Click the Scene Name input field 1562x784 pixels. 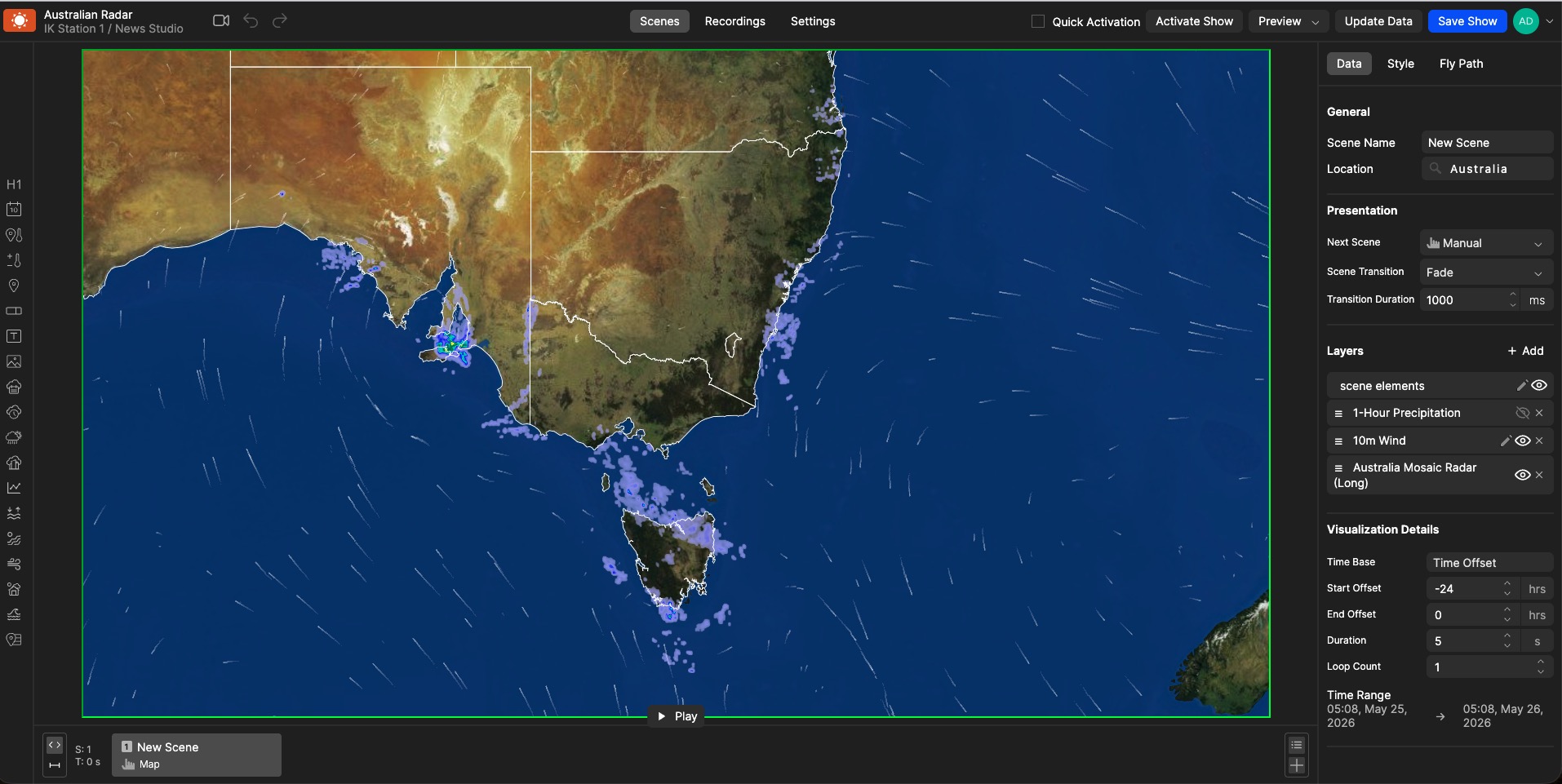(1487, 143)
